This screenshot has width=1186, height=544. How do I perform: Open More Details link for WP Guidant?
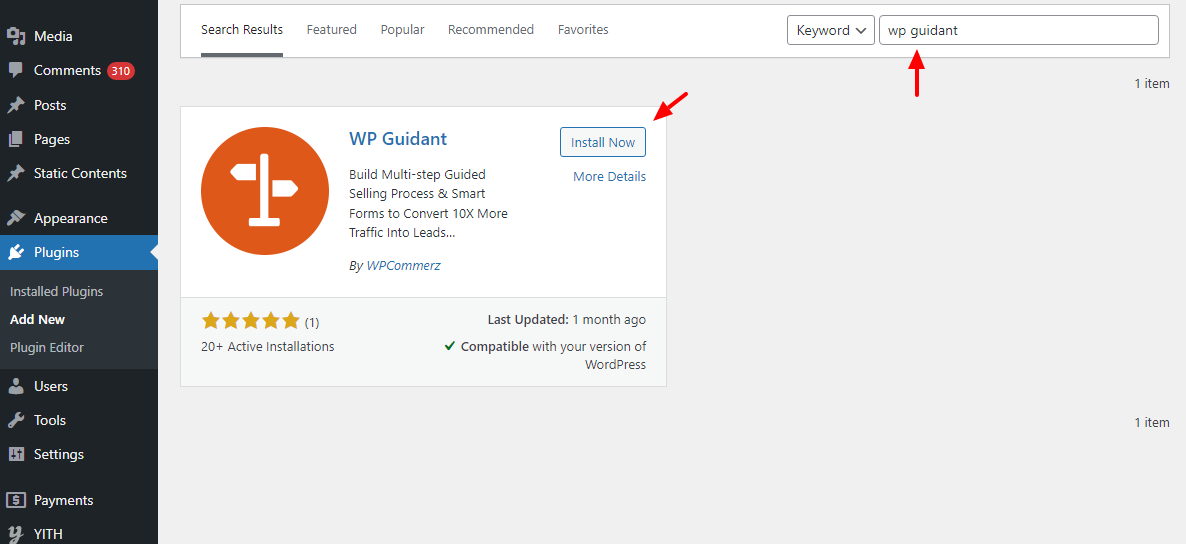click(609, 177)
